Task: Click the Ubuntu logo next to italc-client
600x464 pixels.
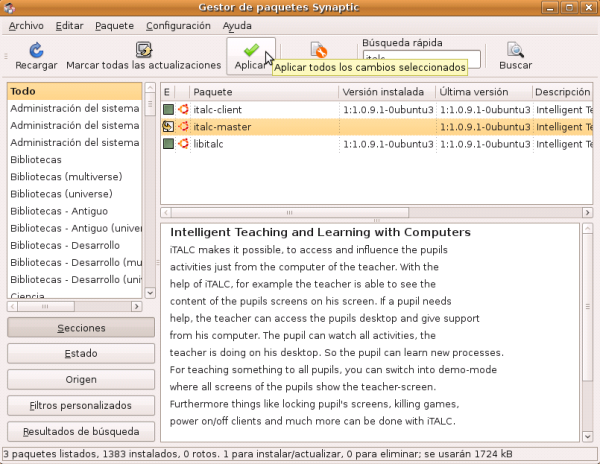Action: [183, 109]
